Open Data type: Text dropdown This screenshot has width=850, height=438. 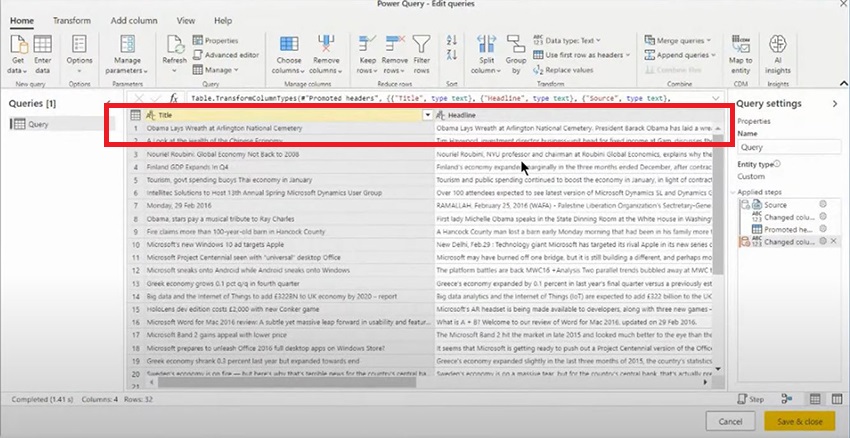point(567,41)
